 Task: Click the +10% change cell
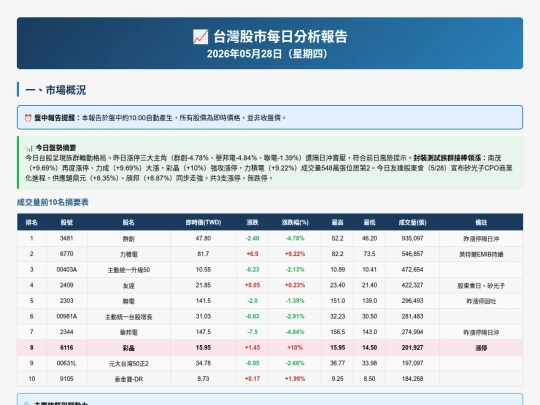tap(295, 347)
